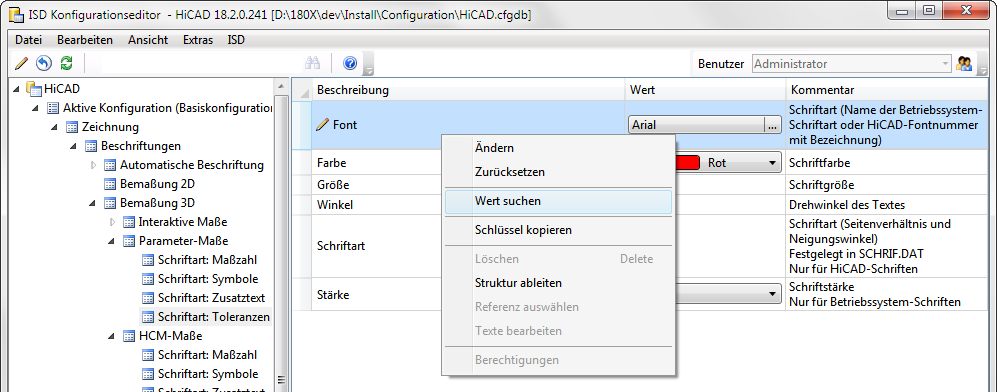Click the Font browse ellipsis button

(x=772, y=125)
